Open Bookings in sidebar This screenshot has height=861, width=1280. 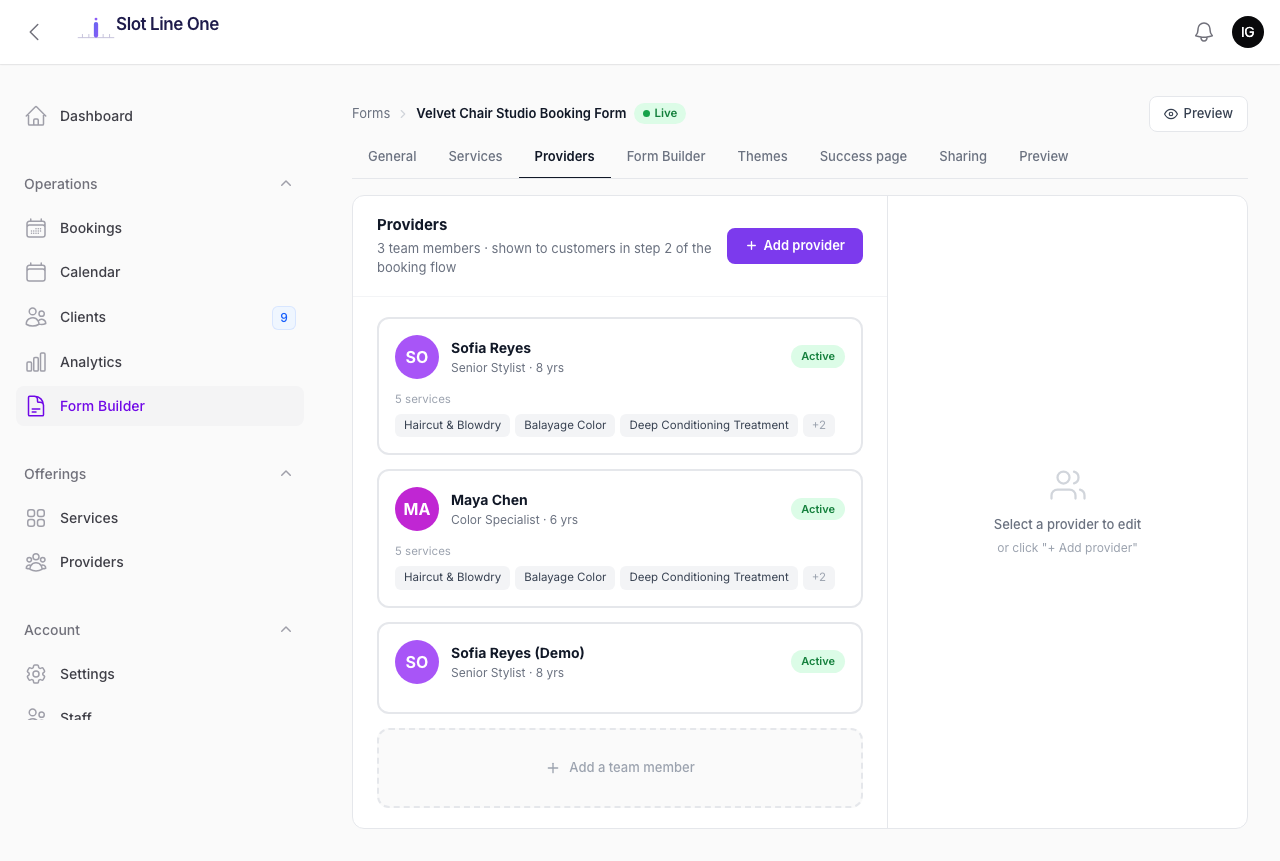pyautogui.click(x=160, y=228)
